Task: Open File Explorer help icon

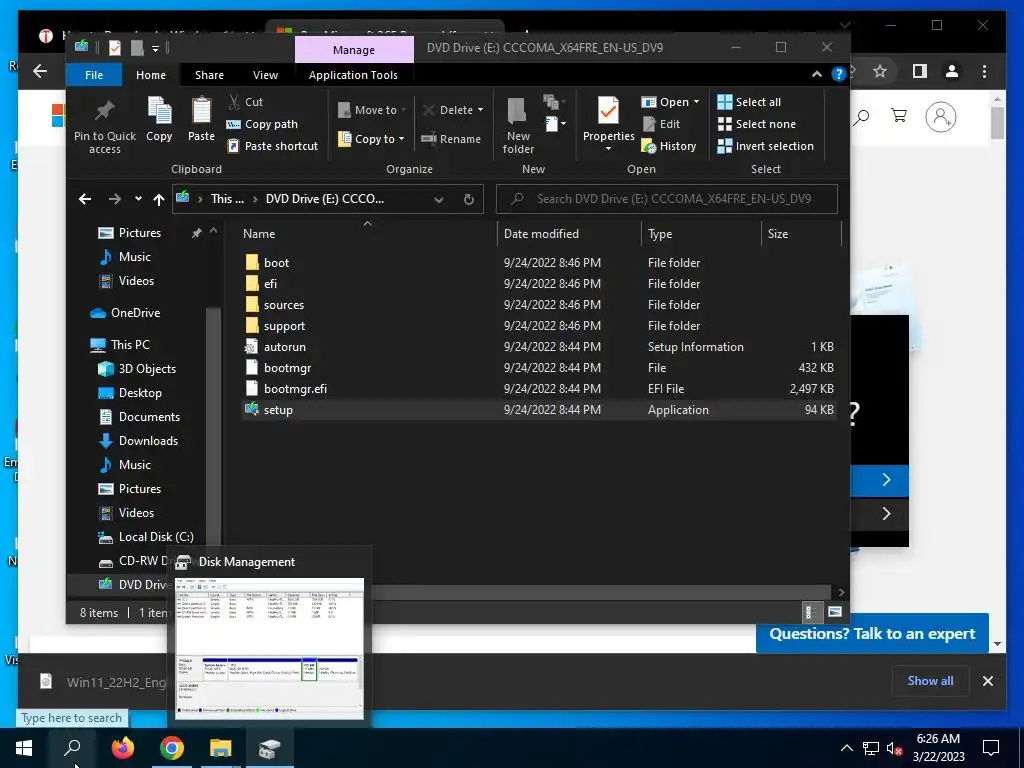Action: point(839,74)
